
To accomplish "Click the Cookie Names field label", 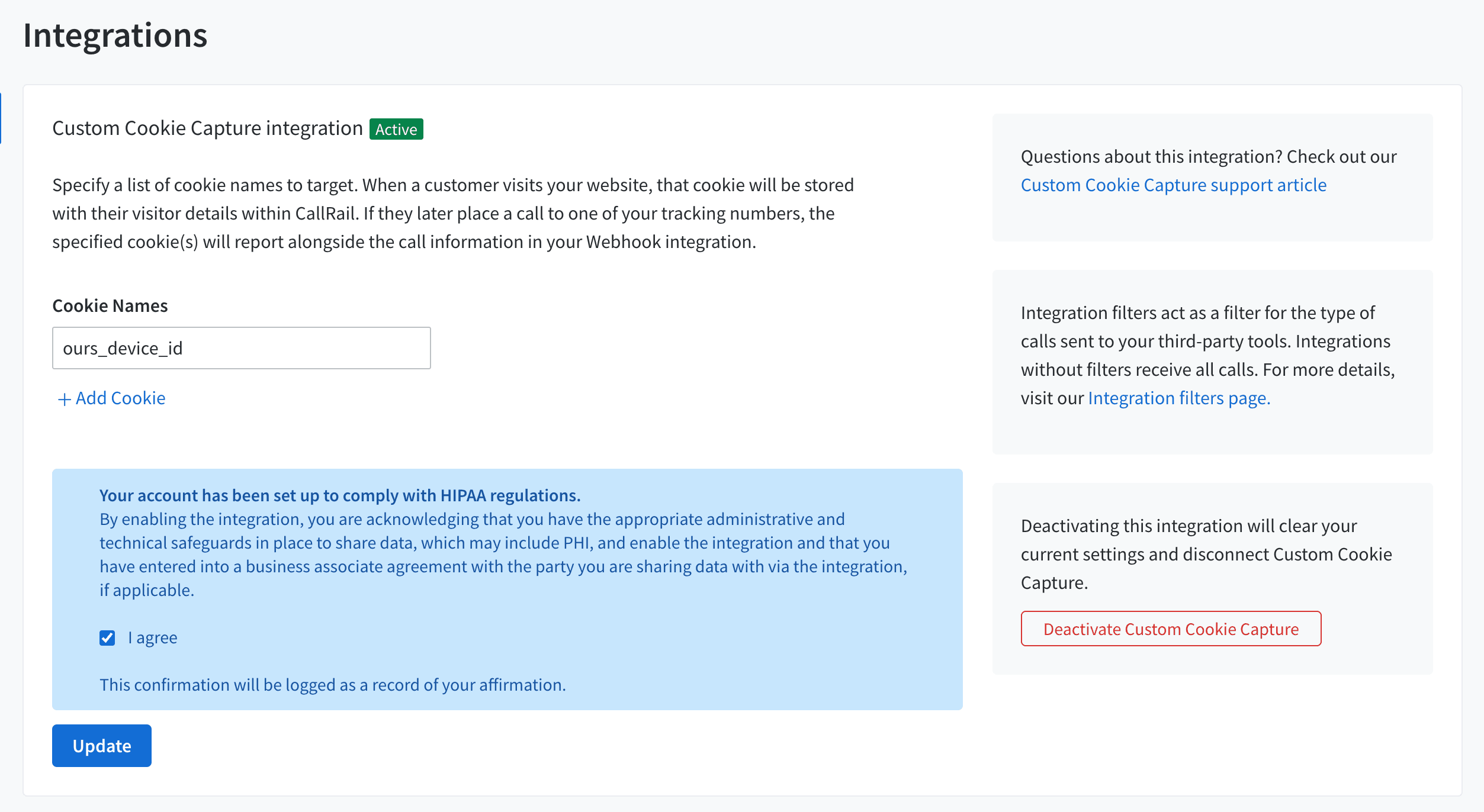I will [x=110, y=306].
